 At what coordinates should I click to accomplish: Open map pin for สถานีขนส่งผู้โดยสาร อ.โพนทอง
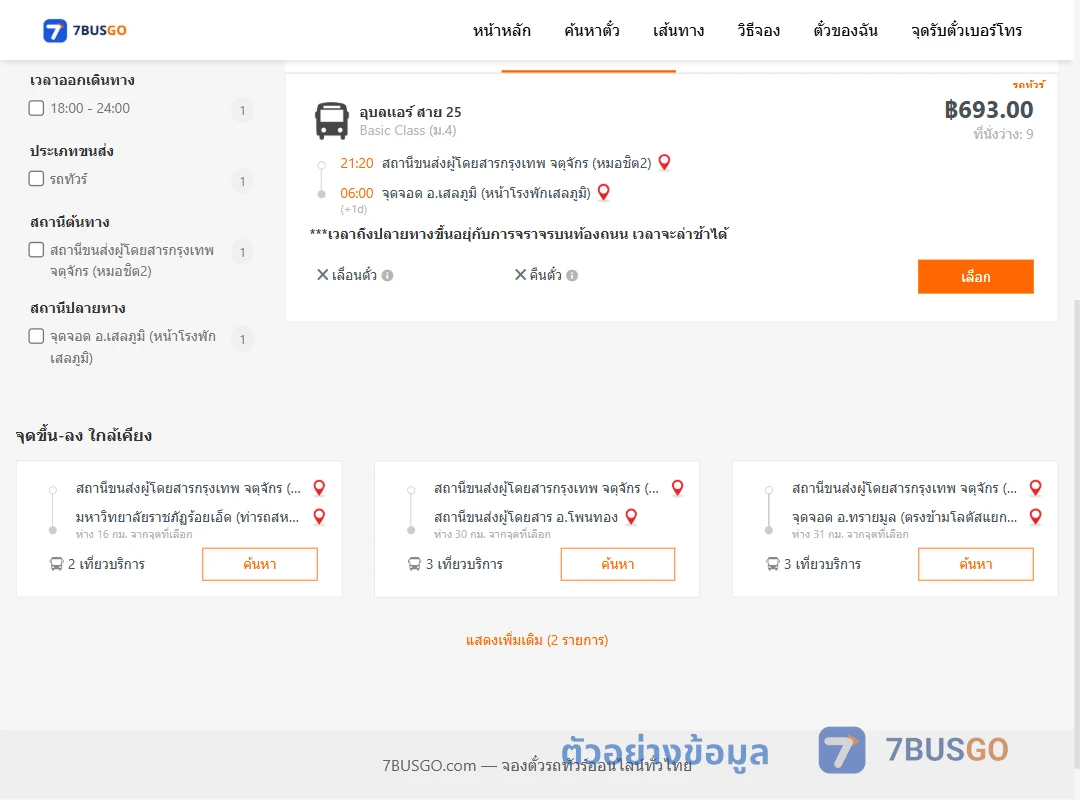(x=631, y=516)
